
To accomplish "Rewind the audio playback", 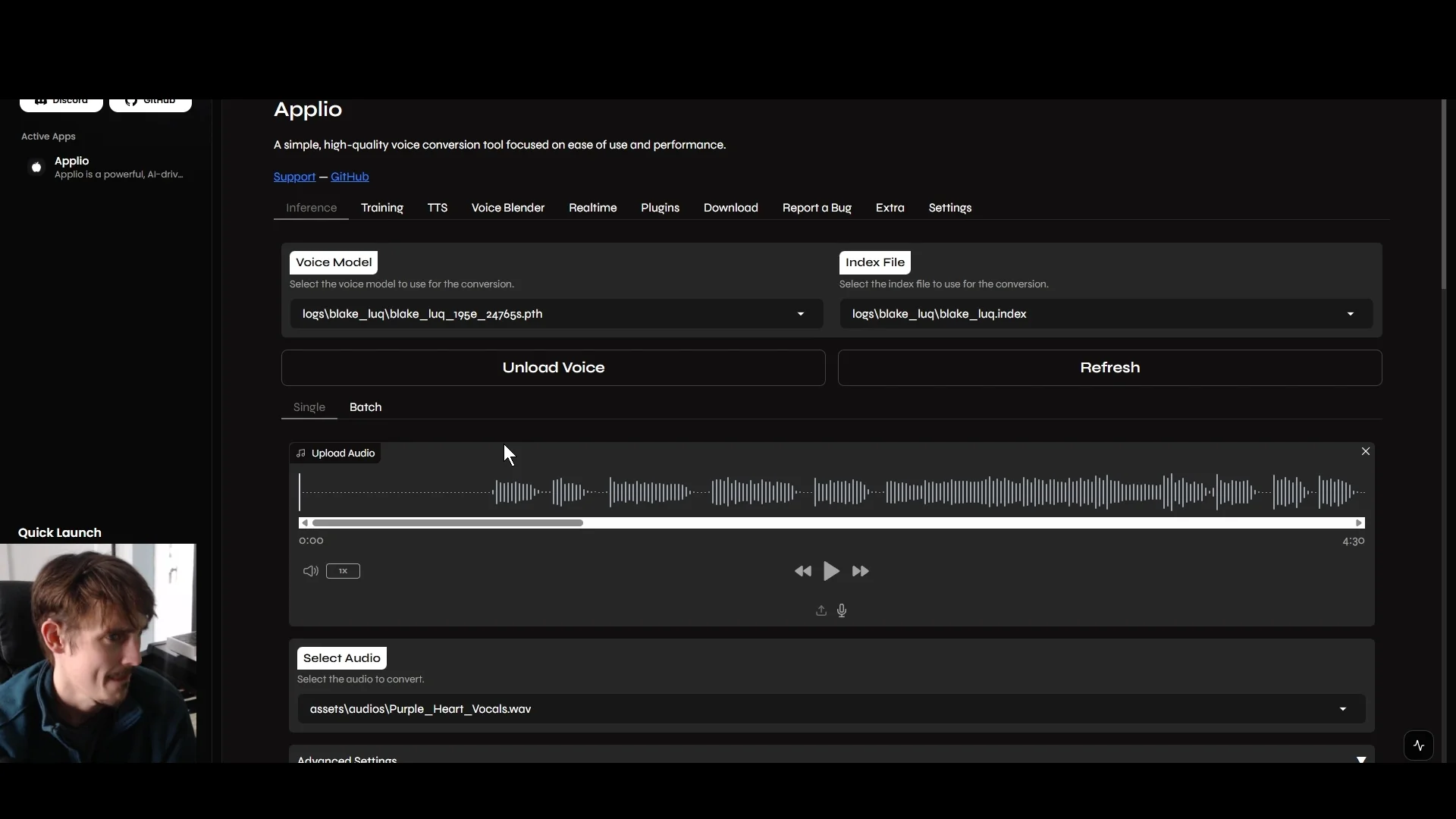I will (x=802, y=571).
